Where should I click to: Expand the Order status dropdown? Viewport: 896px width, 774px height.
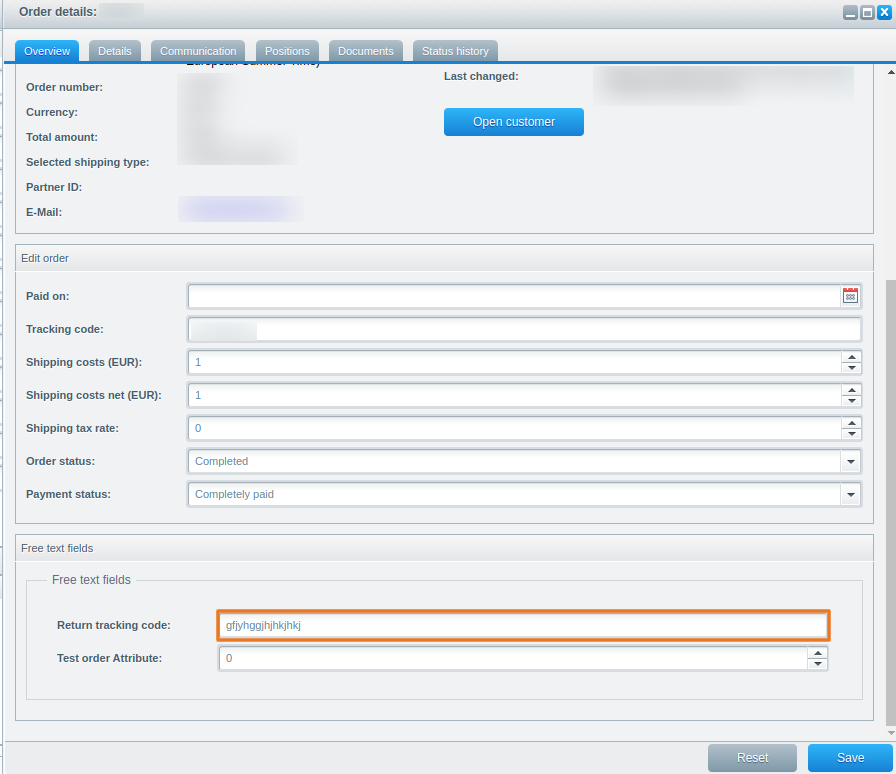coord(850,462)
